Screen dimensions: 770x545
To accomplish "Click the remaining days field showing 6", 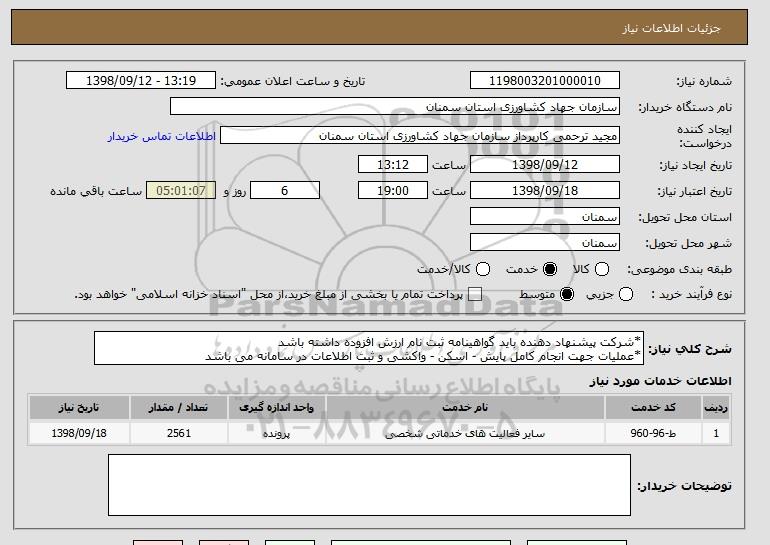I will tap(285, 191).
